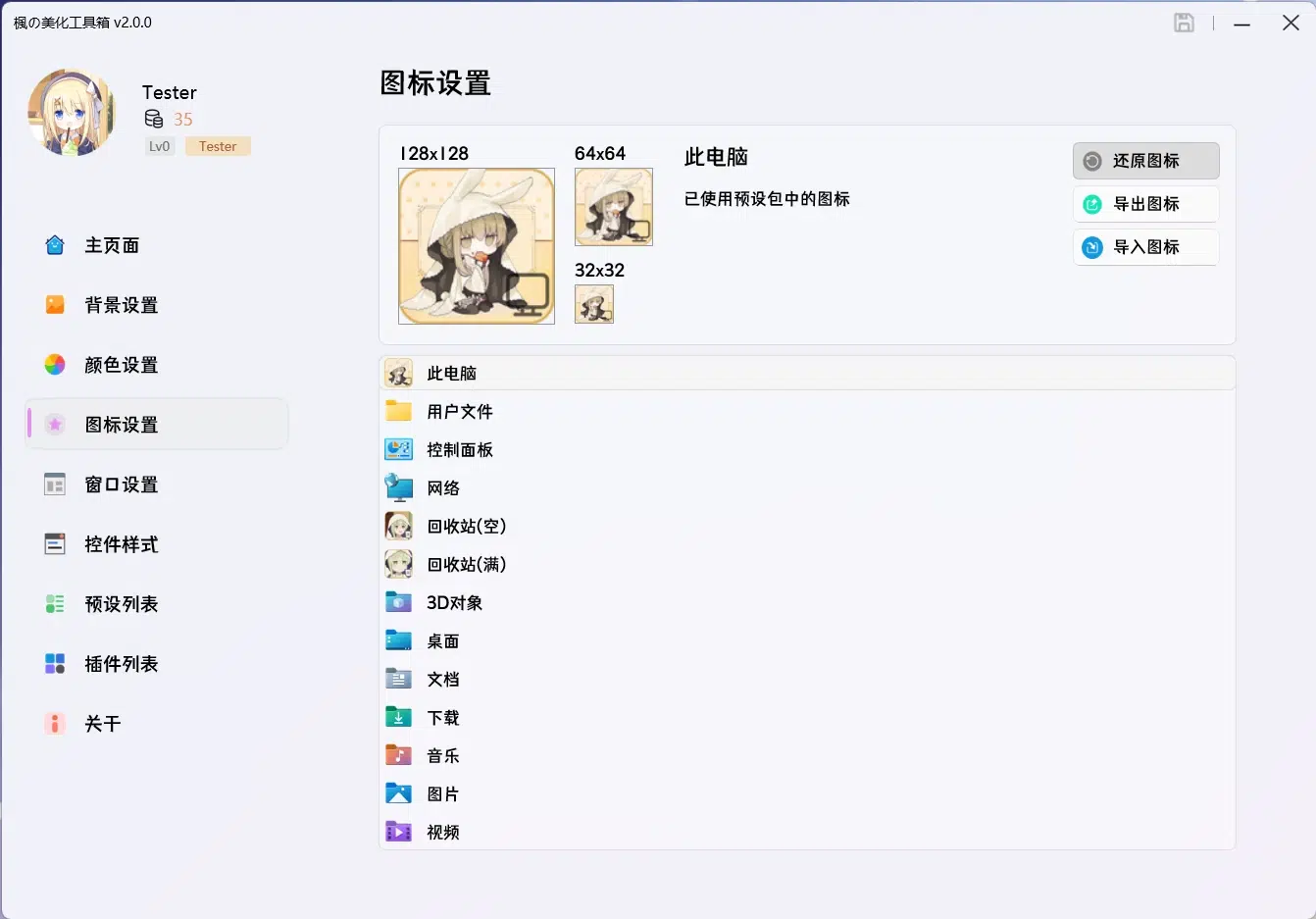Click the orange 背景设置 picture icon
The height and width of the screenshot is (919, 1316).
coord(55,305)
